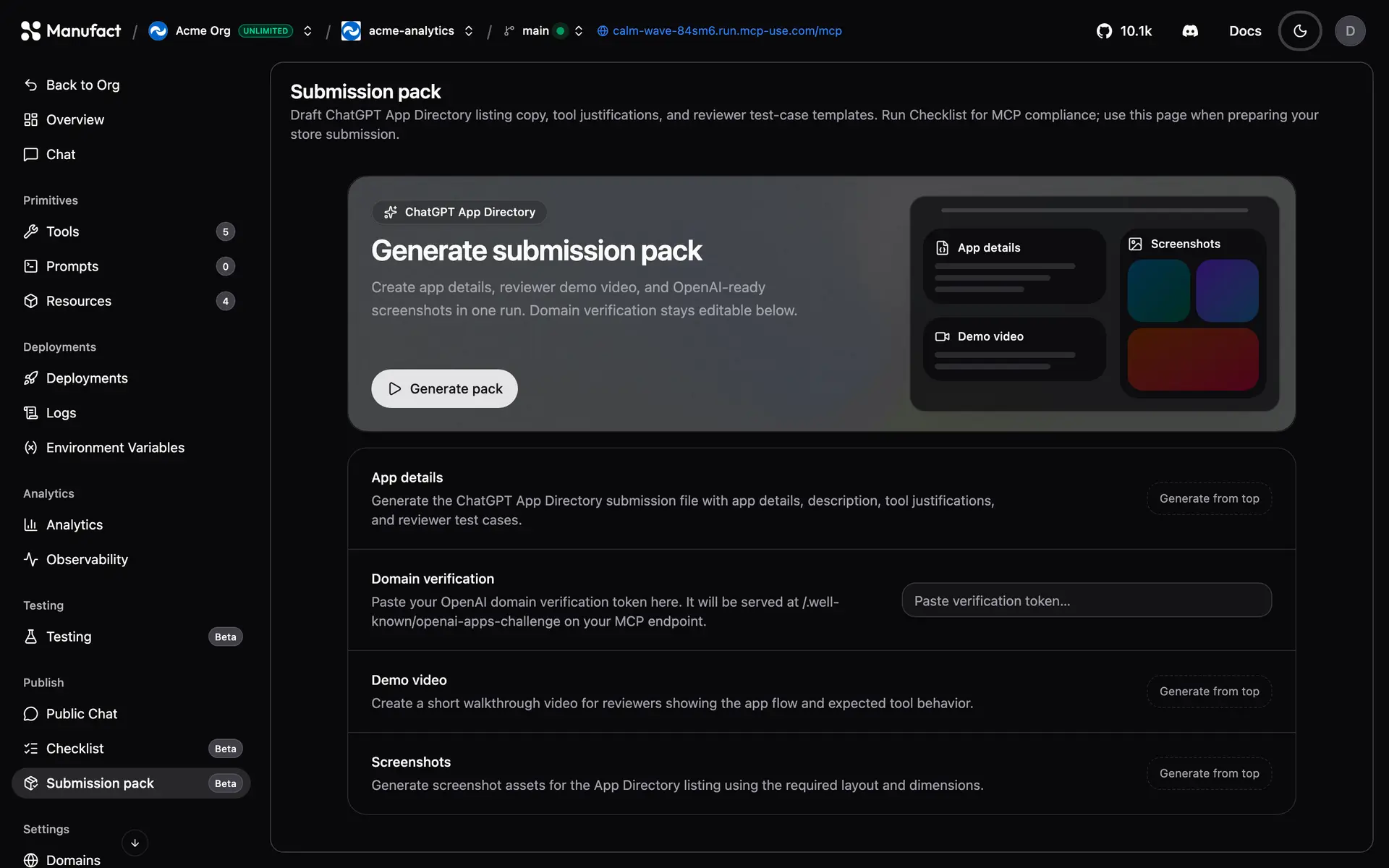Click the Analytics bar chart icon
The image size is (1389, 868).
(30, 525)
